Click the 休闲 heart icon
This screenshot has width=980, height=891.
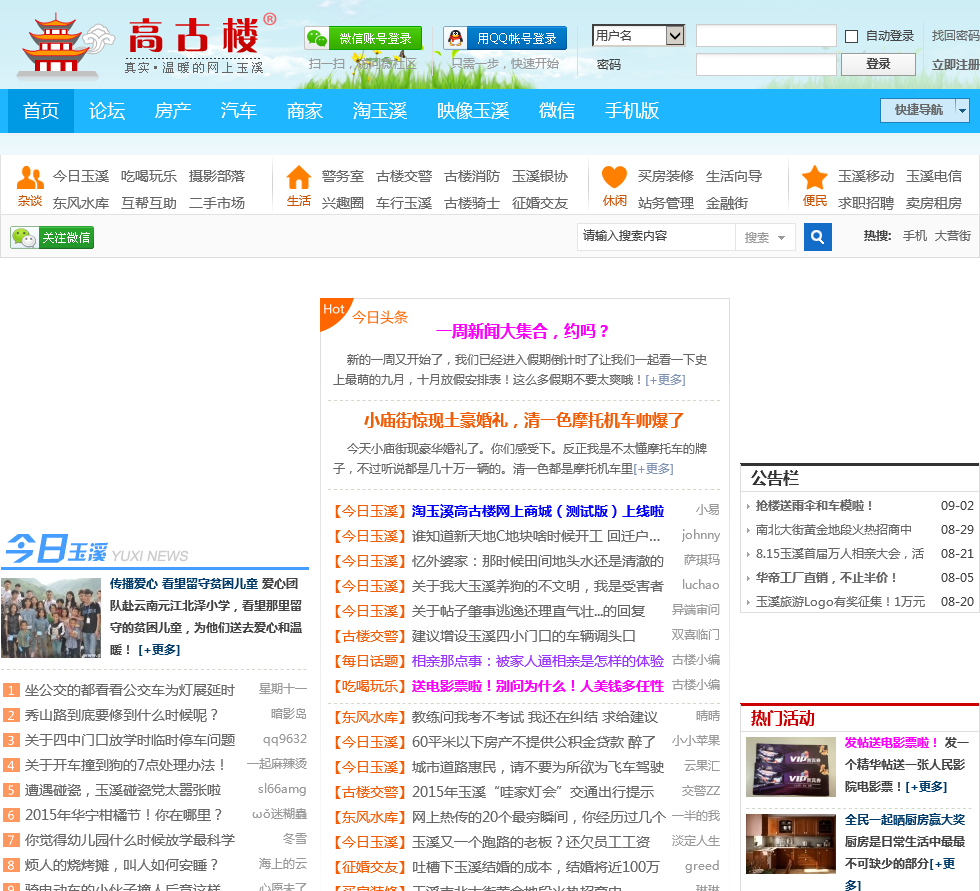coord(614,177)
